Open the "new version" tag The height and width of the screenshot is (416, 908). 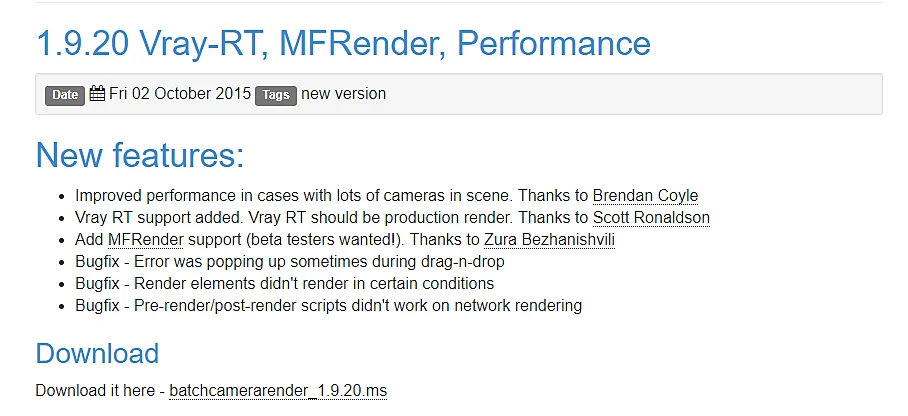[343, 93]
